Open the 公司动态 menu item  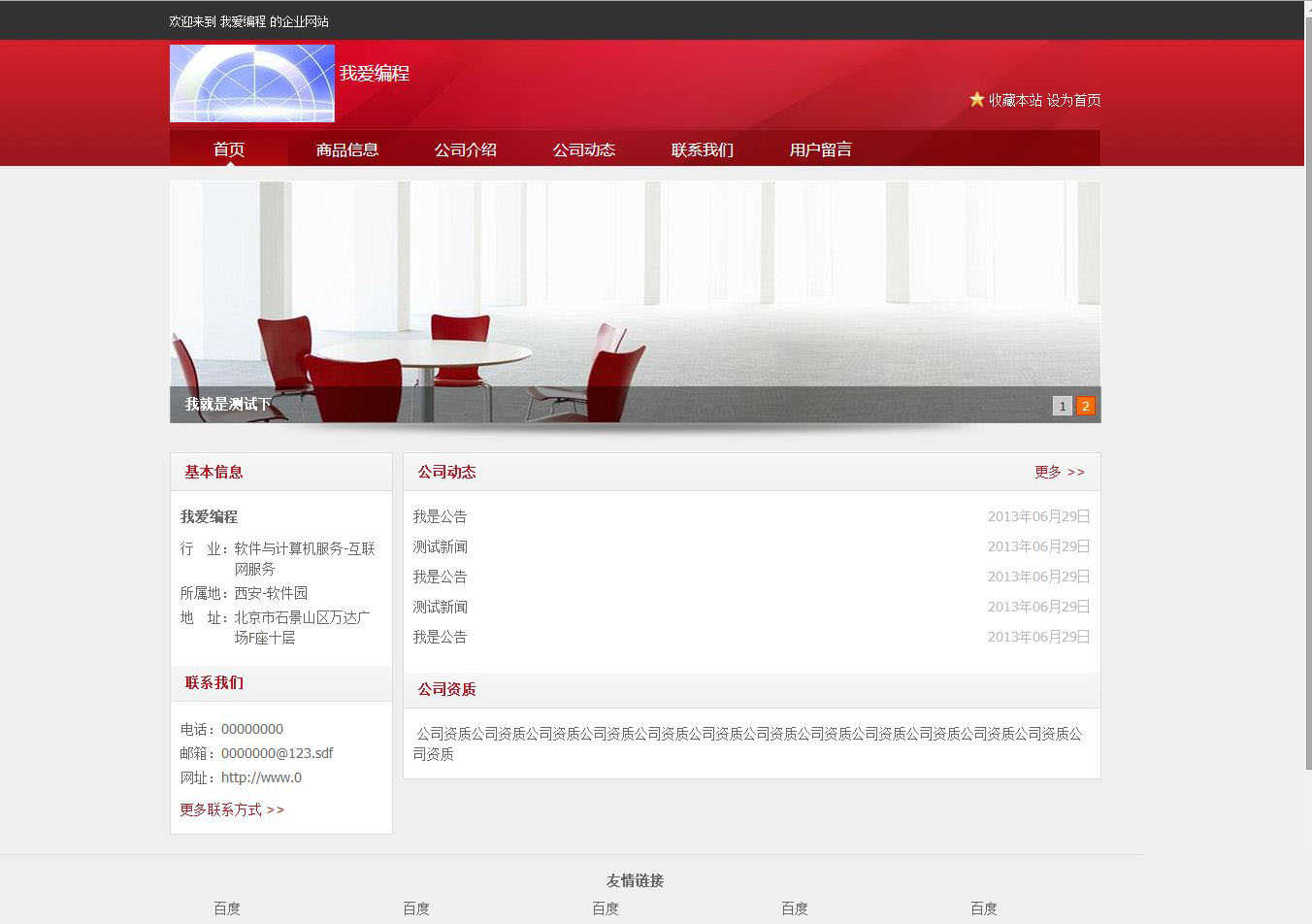pos(583,148)
